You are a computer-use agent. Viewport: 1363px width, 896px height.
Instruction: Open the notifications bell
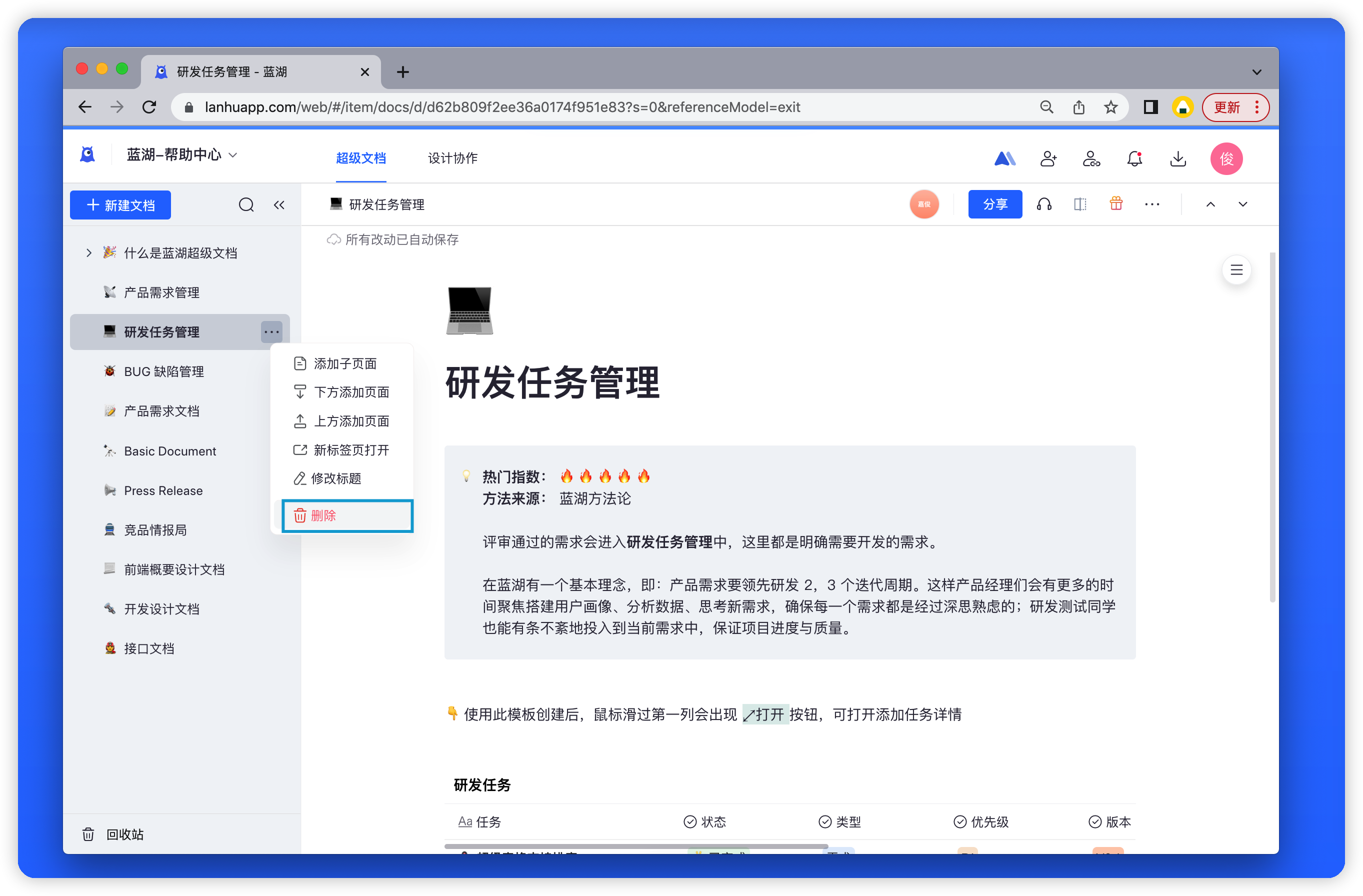(1134, 158)
